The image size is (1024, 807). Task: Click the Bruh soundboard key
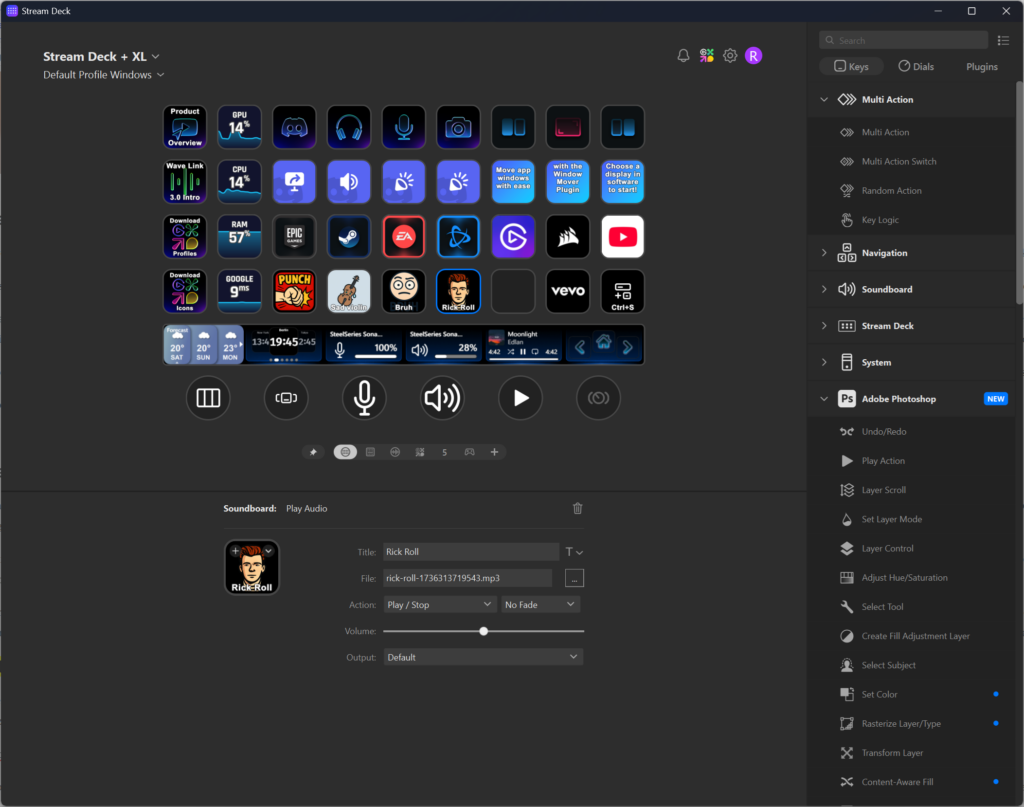tap(404, 291)
